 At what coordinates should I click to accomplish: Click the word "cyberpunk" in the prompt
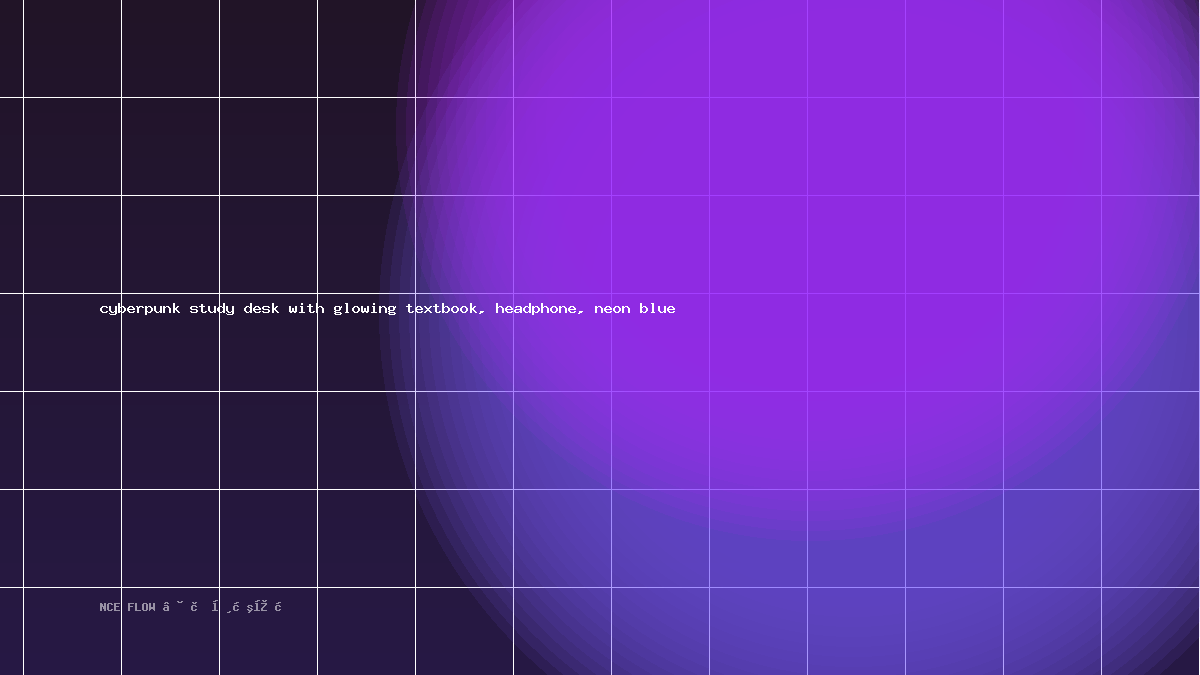tap(140, 309)
